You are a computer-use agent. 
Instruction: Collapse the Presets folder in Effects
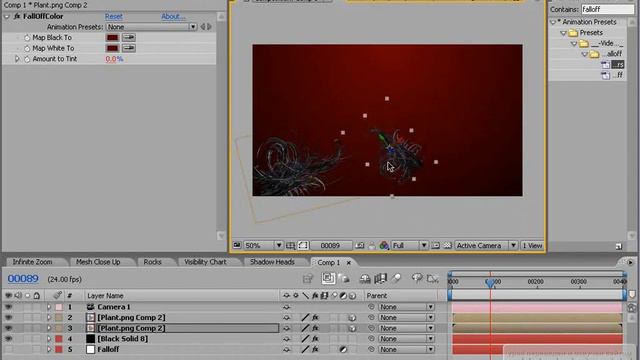pos(563,33)
